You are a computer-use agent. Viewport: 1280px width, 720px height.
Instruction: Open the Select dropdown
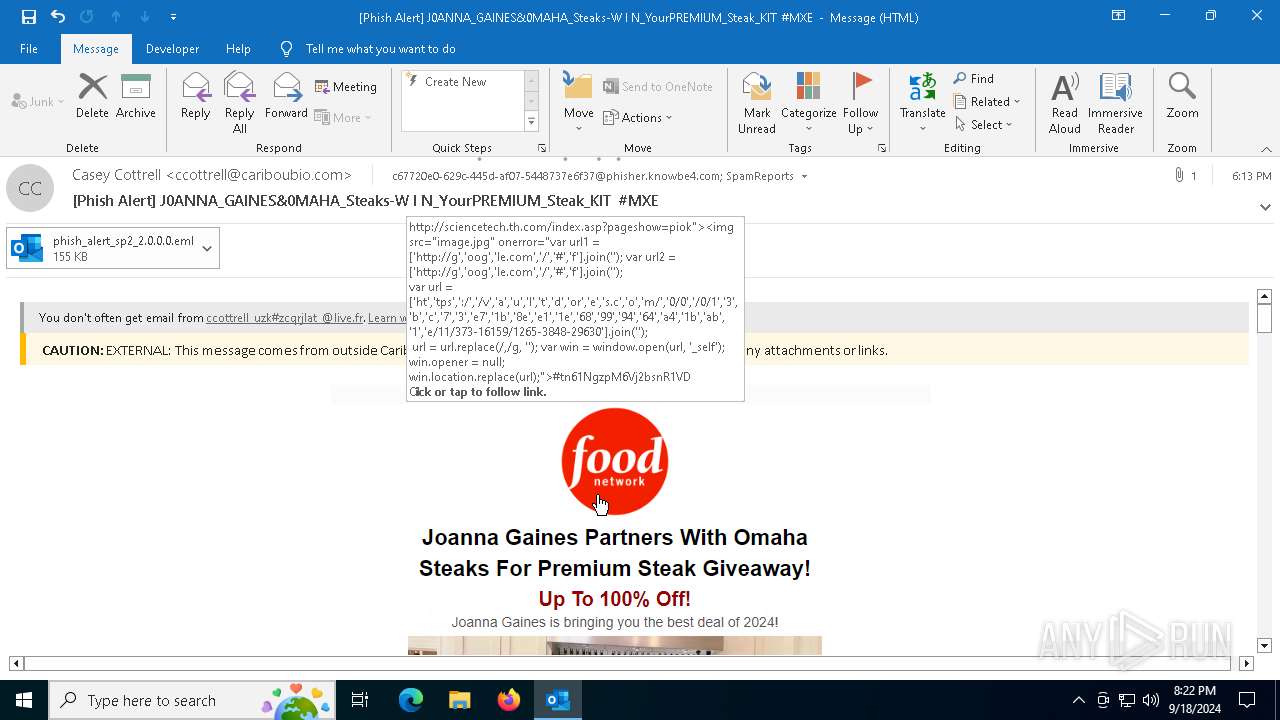[984, 125]
